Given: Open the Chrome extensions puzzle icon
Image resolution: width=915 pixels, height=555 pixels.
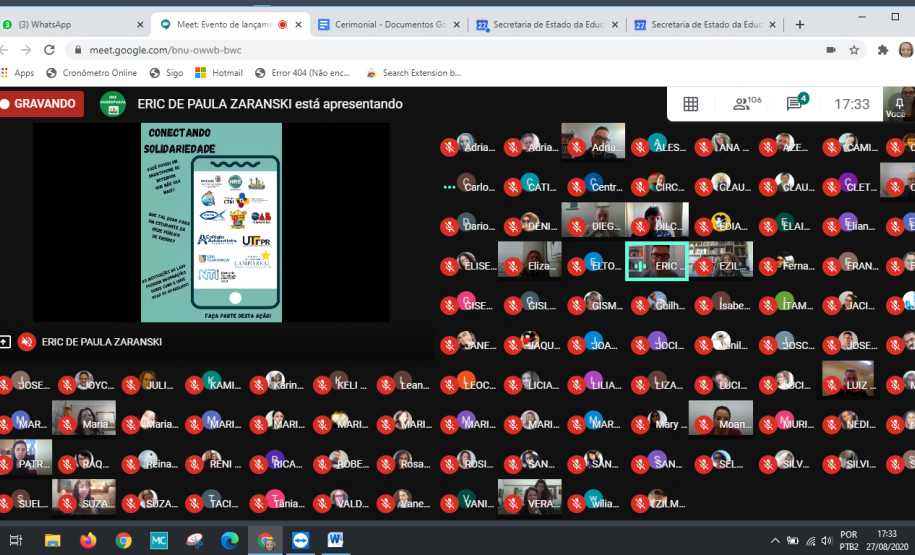Looking at the screenshot, I should pos(882,50).
